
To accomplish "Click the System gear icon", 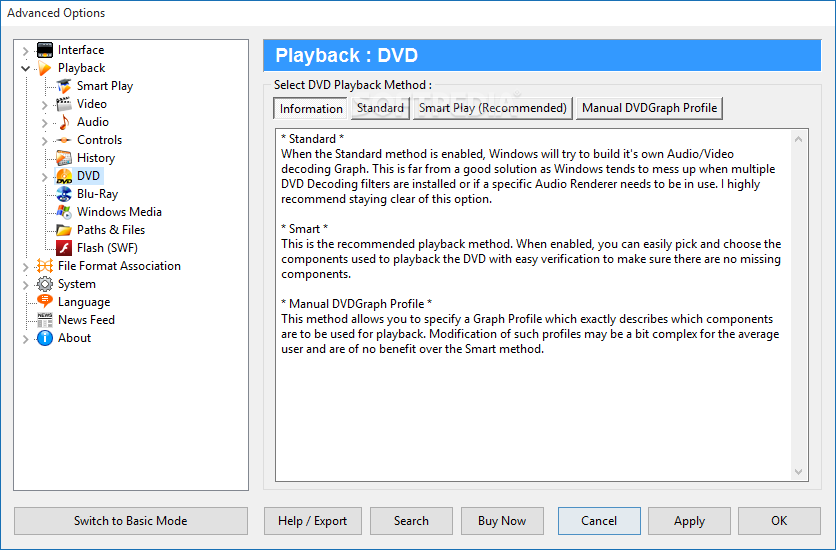I will click(x=45, y=284).
